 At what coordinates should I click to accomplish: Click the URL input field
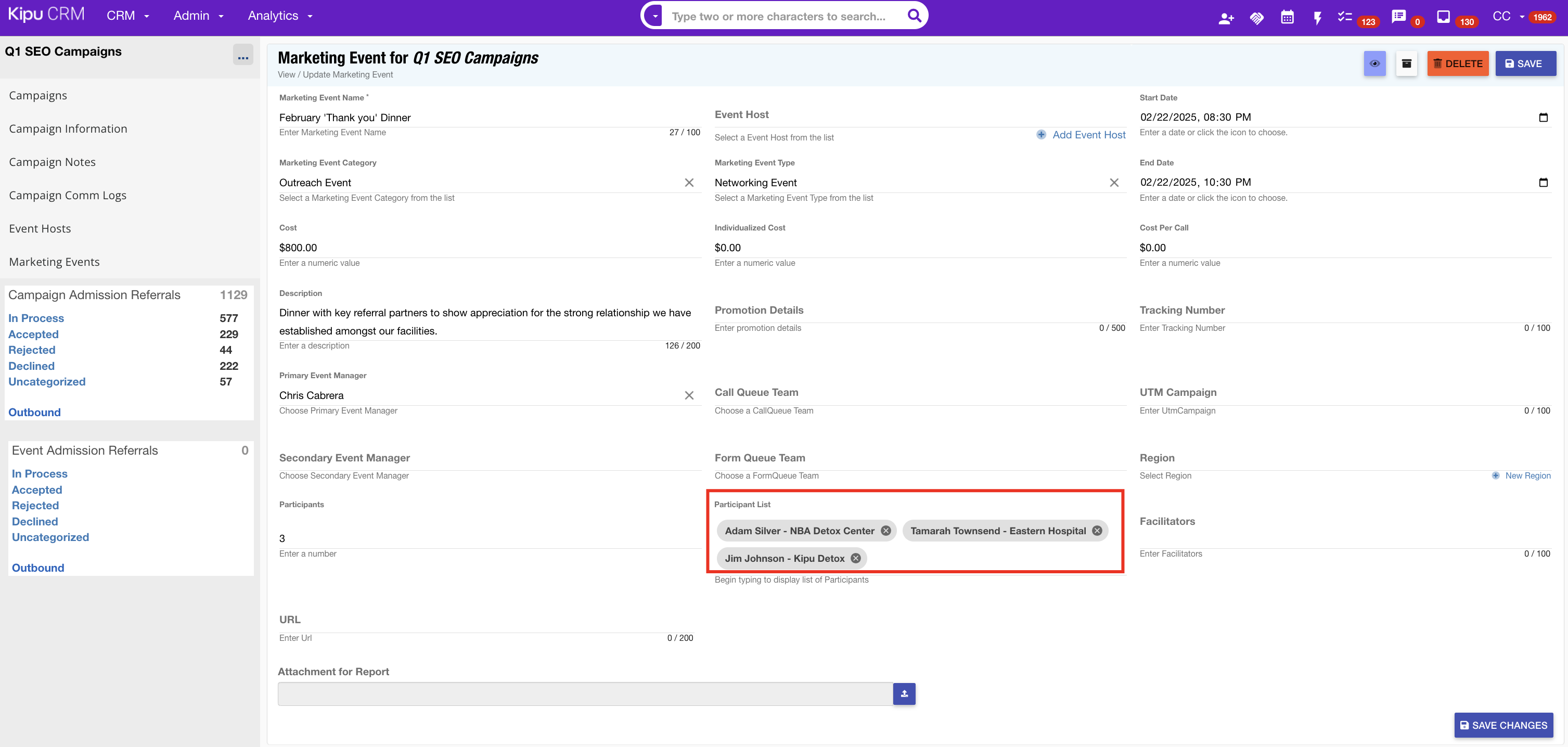pyautogui.click(x=486, y=621)
